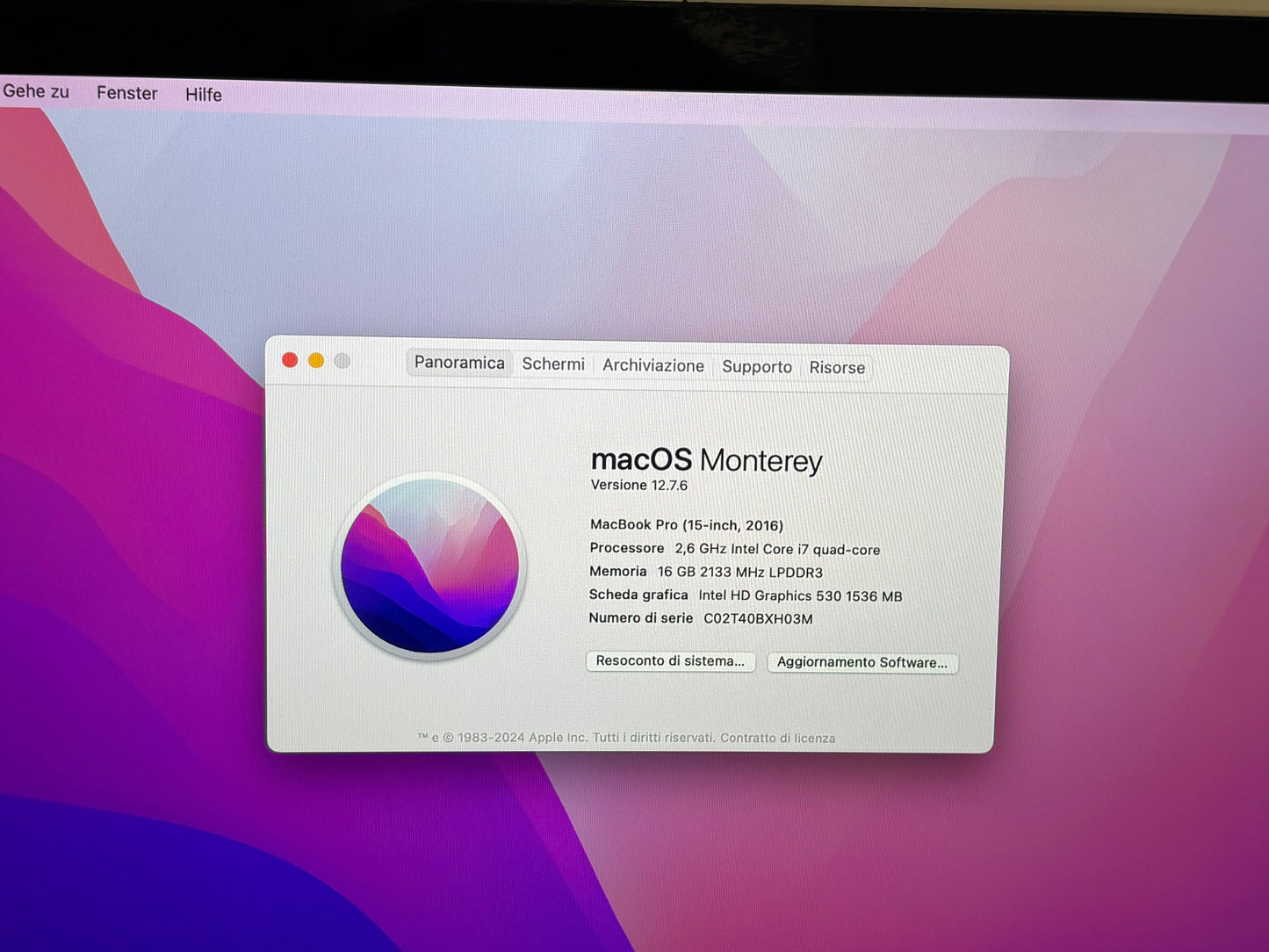Viewport: 1269px width, 952px height.
Task: Open the Fenster menu
Action: pyautogui.click(x=127, y=93)
